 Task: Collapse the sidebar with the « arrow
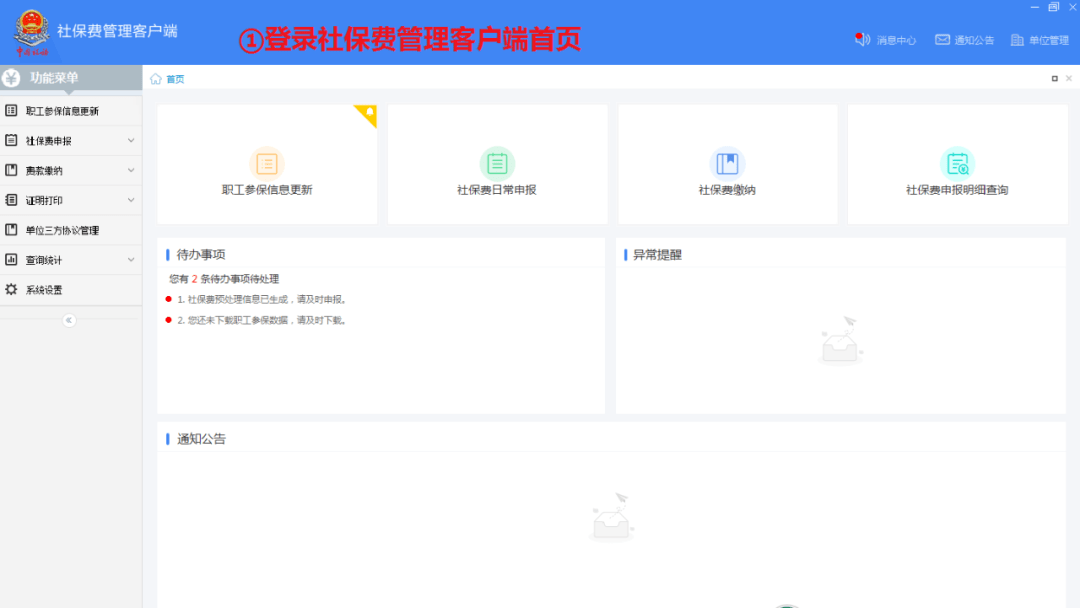[x=68, y=320]
